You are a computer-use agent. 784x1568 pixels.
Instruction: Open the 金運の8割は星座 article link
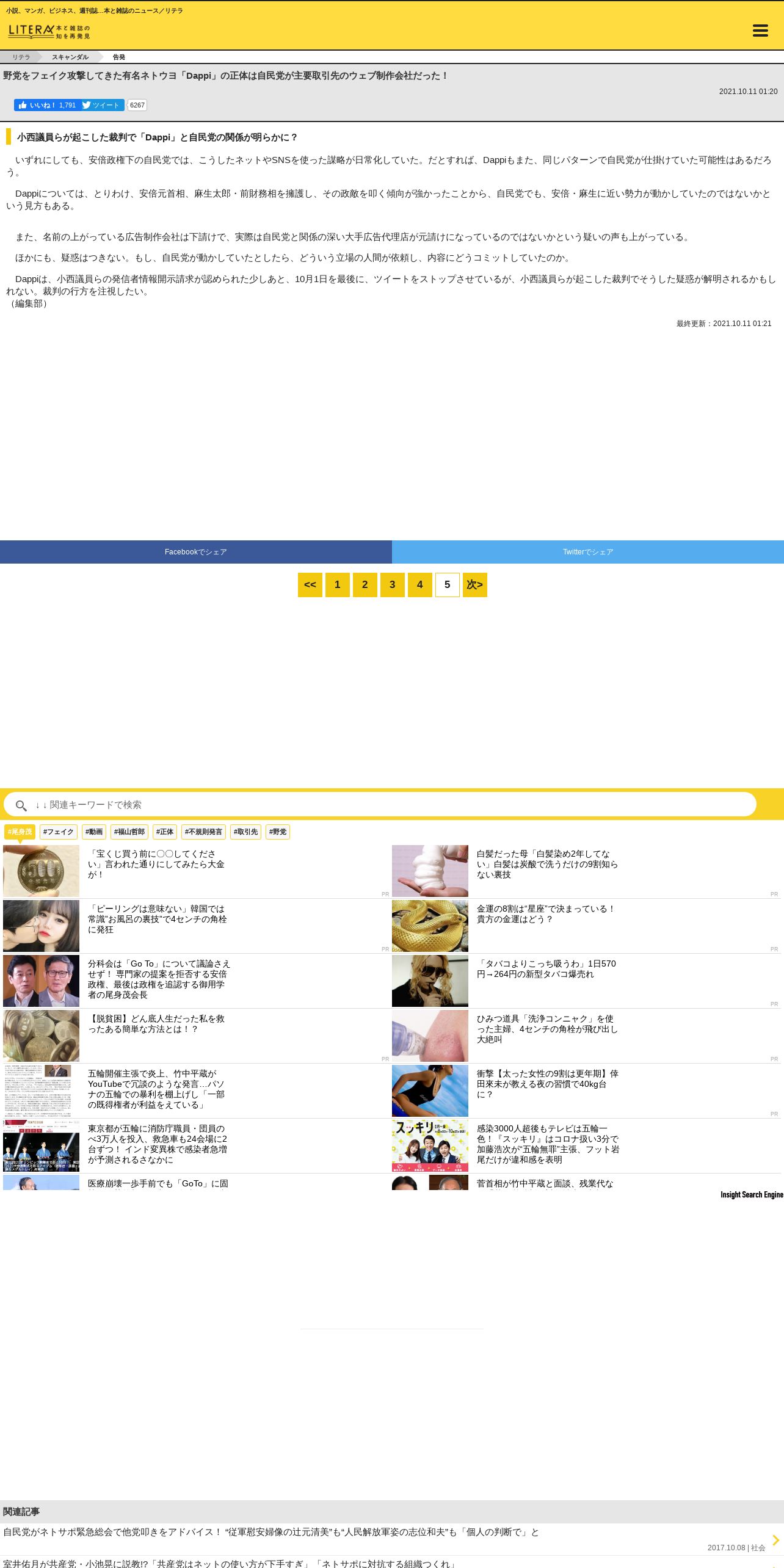pos(545,914)
